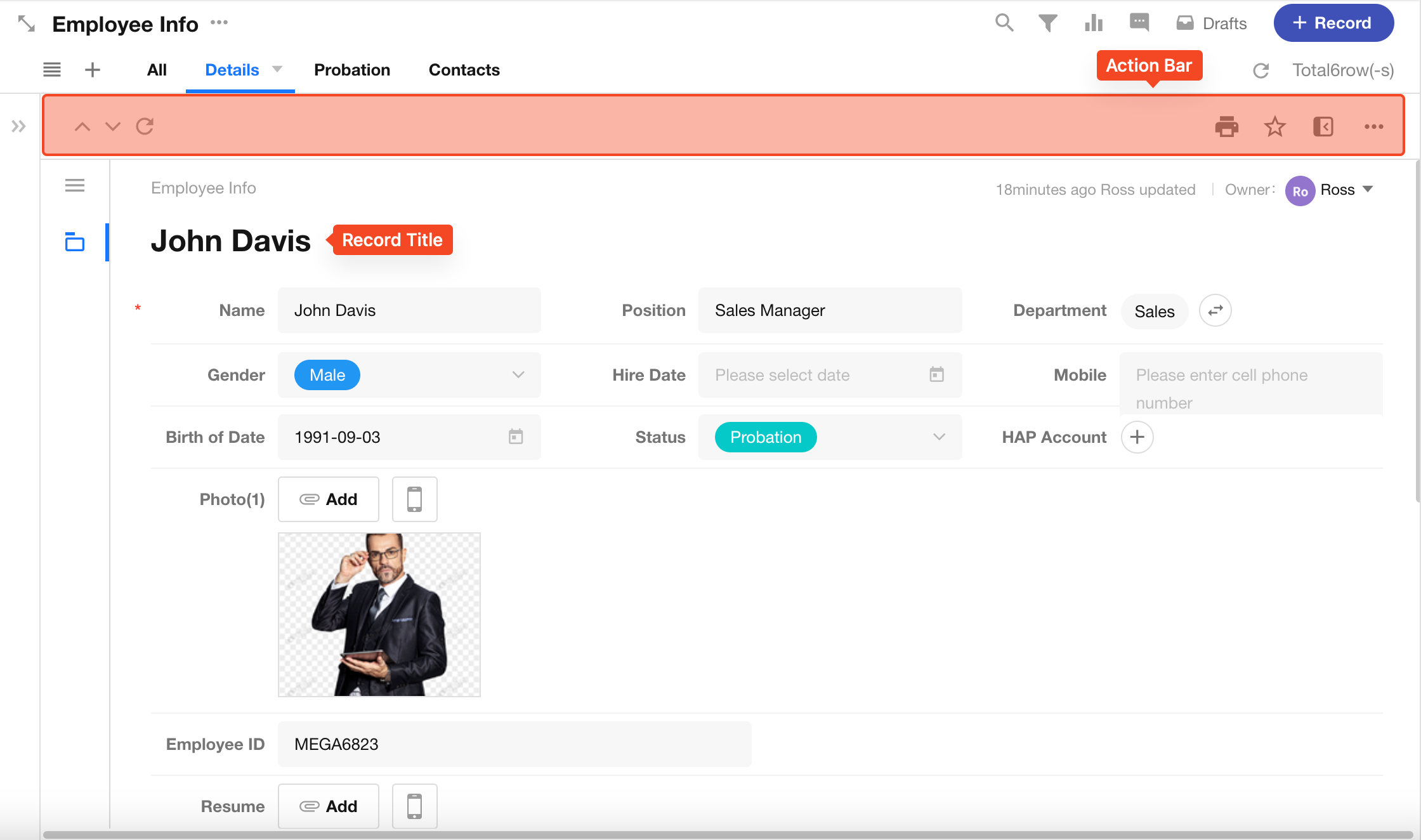The image size is (1421, 840).
Task: Open the comments discussion icon
Action: (x=1139, y=23)
